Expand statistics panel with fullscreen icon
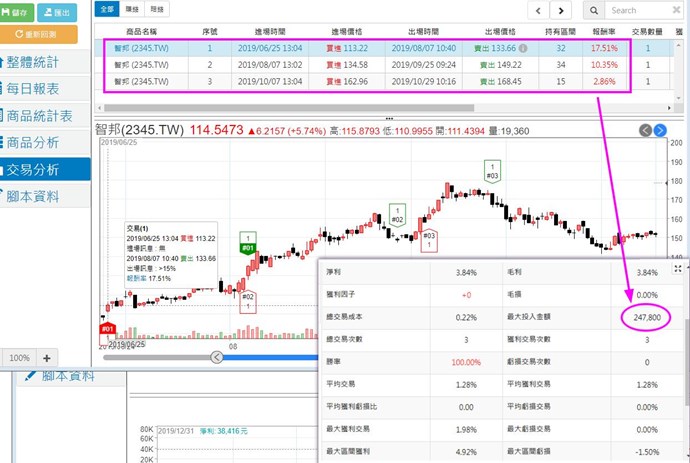 680,268
